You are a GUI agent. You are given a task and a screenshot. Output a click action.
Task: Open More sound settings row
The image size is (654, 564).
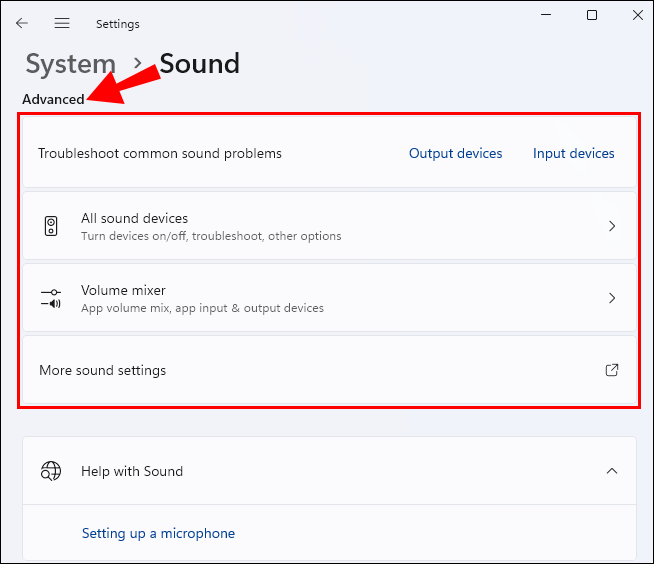pos(300,370)
